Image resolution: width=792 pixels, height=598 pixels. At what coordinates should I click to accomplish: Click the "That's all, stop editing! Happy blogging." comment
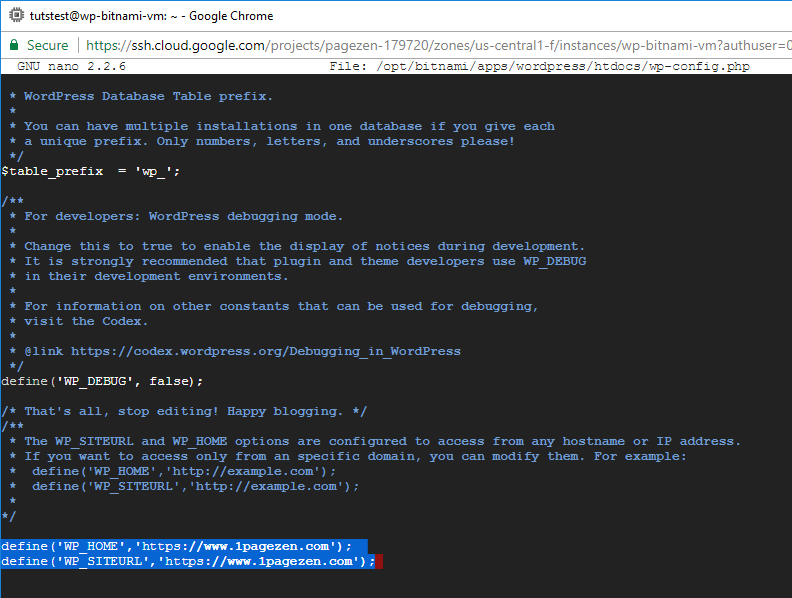coord(184,411)
